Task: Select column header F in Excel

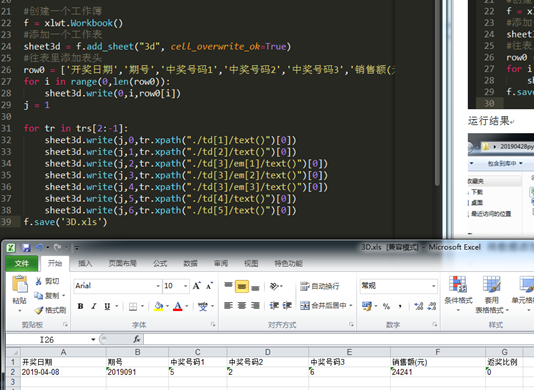Action: point(438,352)
